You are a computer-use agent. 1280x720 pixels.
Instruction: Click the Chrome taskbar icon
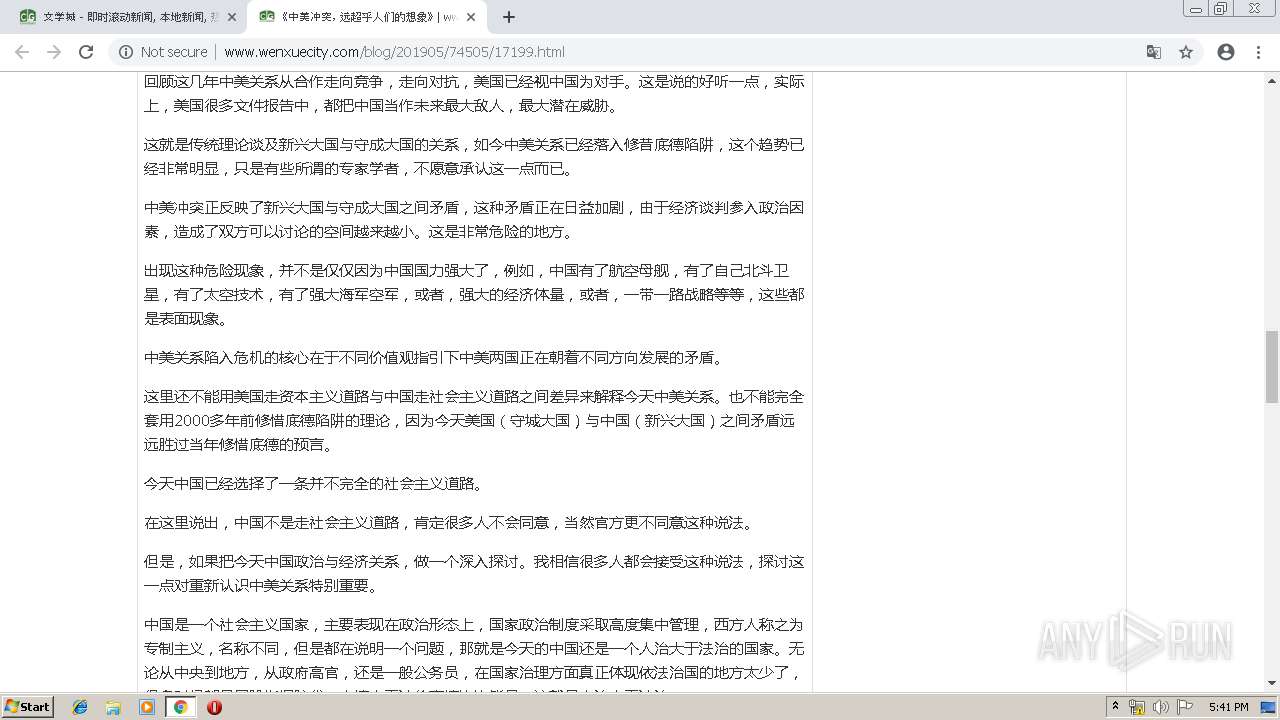181,707
